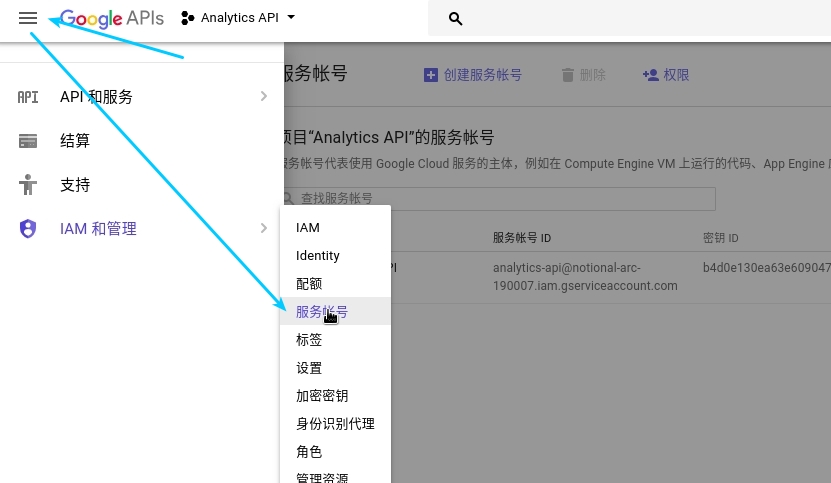The width and height of the screenshot is (831, 483).
Task: Click the 删除 trash icon
Action: [568, 75]
